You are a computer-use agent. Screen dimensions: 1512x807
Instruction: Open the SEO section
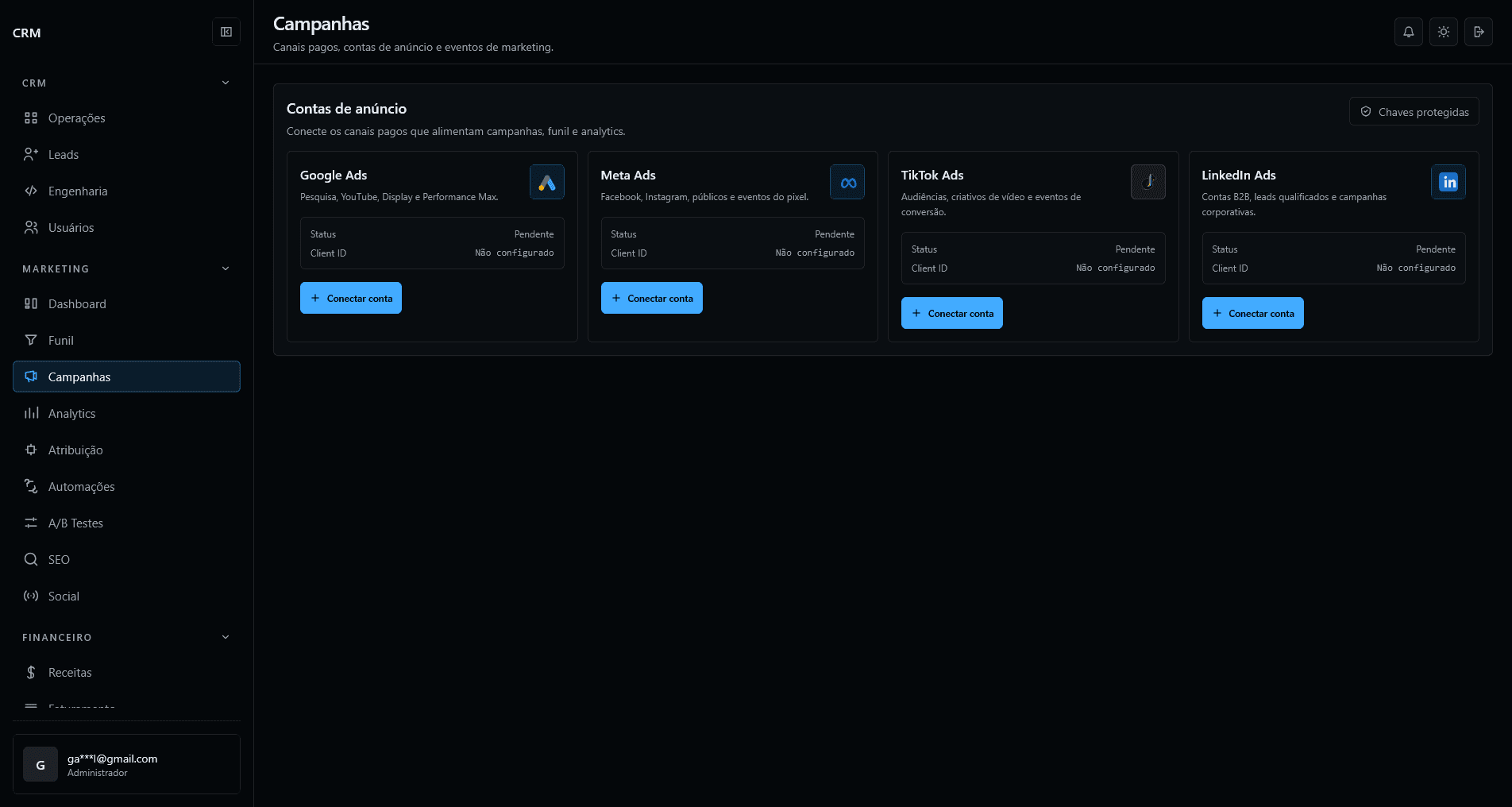pyautogui.click(x=126, y=559)
